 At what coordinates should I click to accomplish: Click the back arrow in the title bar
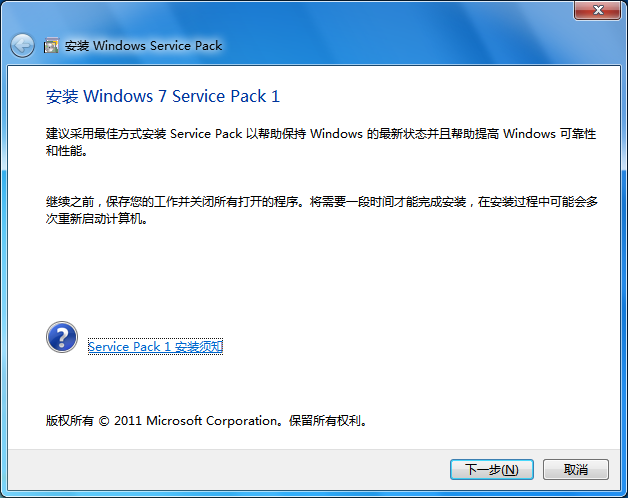coord(22,45)
